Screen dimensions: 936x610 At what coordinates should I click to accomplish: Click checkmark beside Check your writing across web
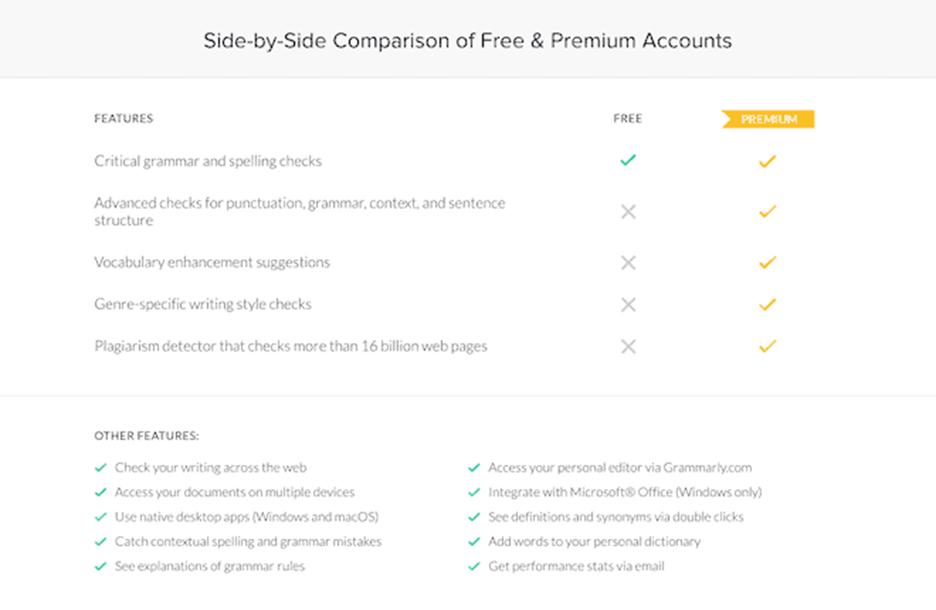coord(100,467)
